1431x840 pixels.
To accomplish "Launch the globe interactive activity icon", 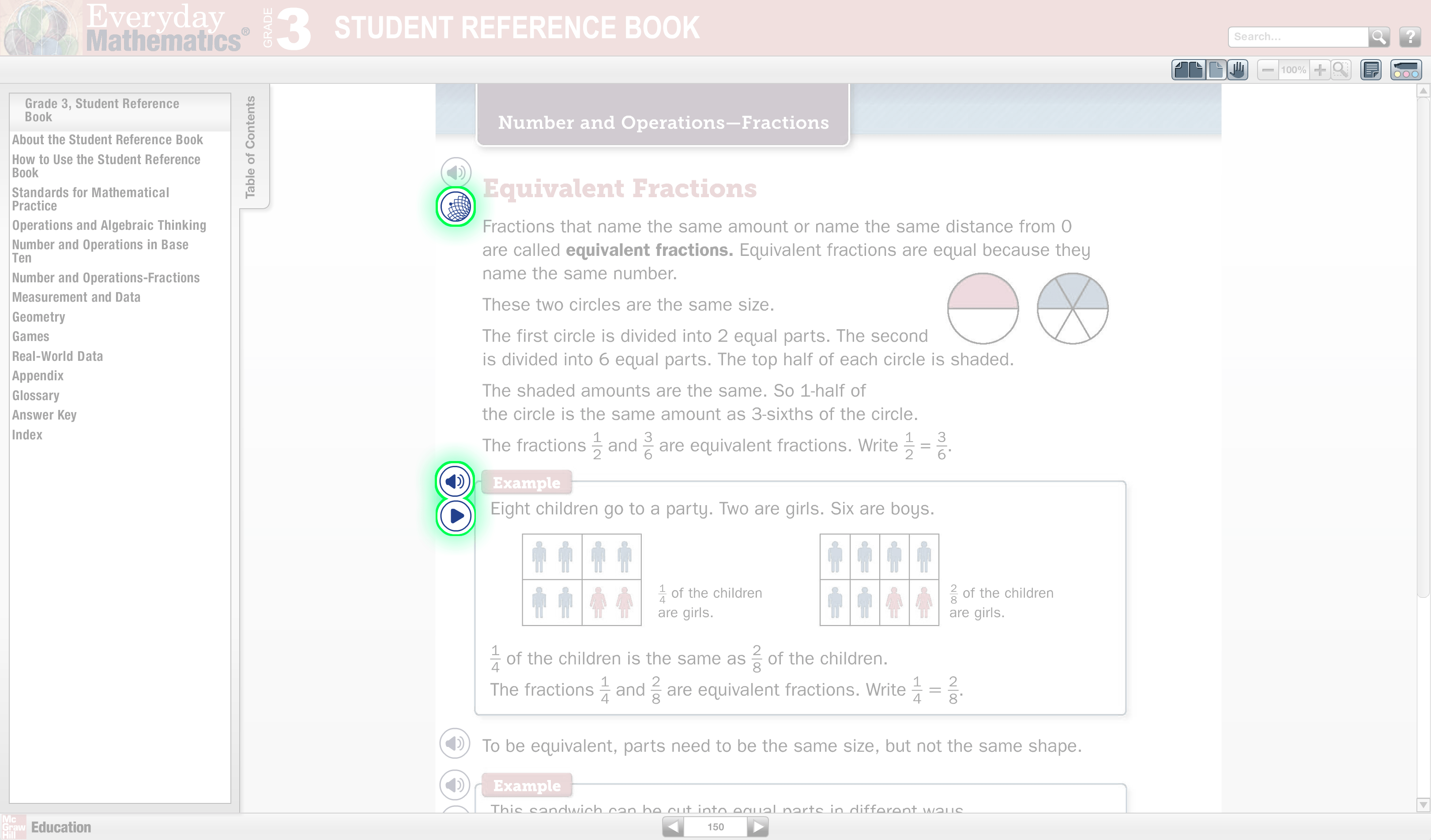I will 455,206.
